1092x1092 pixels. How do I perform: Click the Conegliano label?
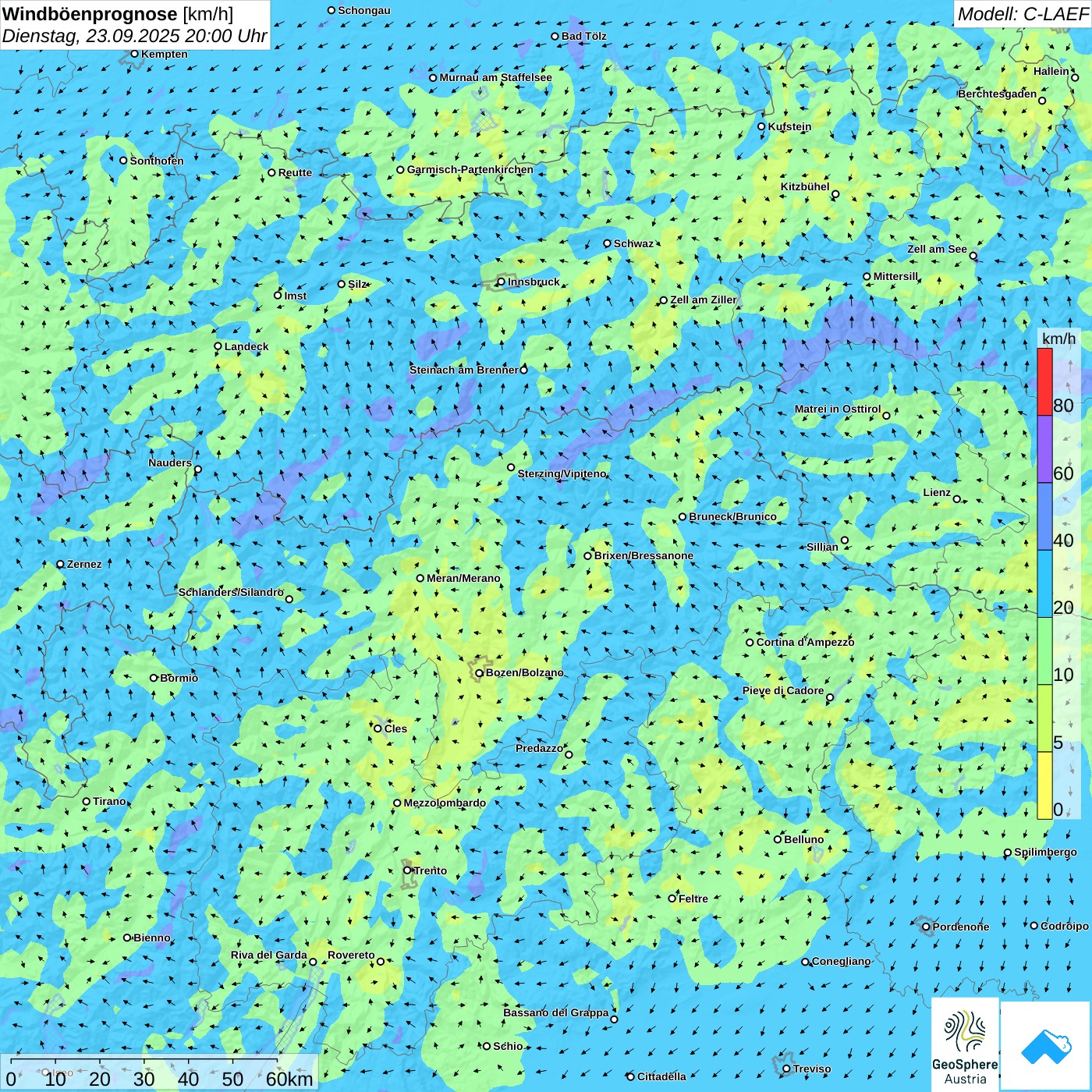841,961
